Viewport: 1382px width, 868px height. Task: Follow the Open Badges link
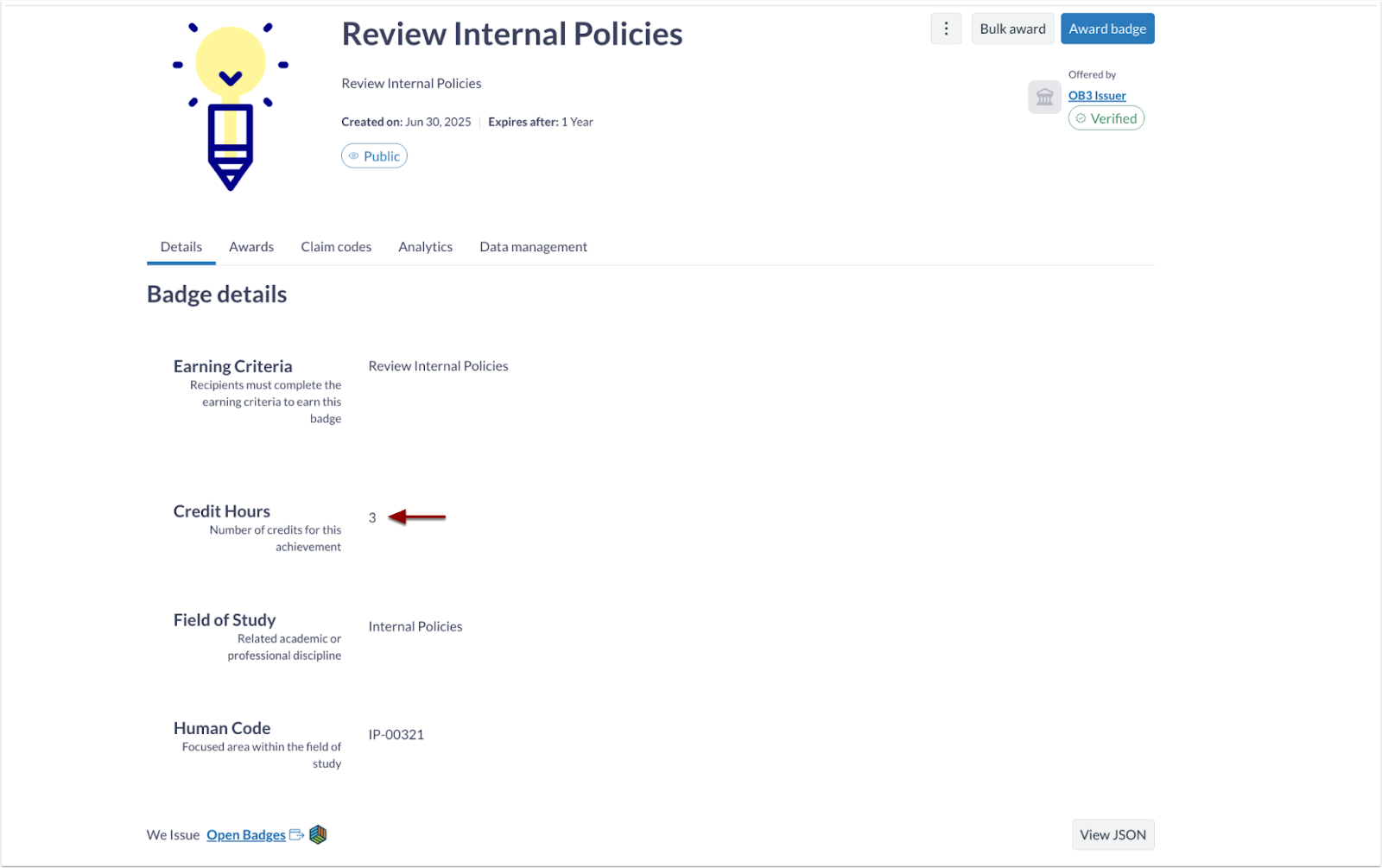[x=246, y=835]
